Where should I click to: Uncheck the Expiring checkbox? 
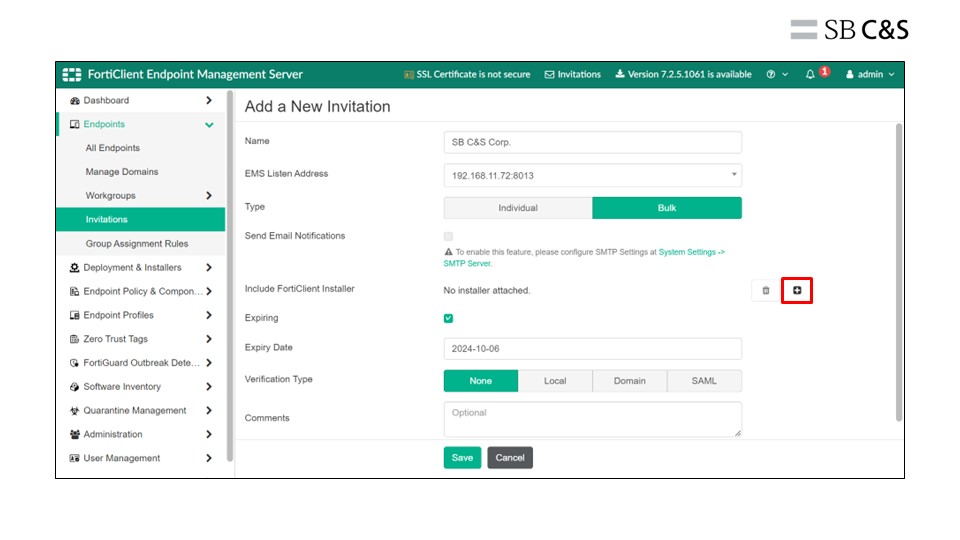[448, 318]
